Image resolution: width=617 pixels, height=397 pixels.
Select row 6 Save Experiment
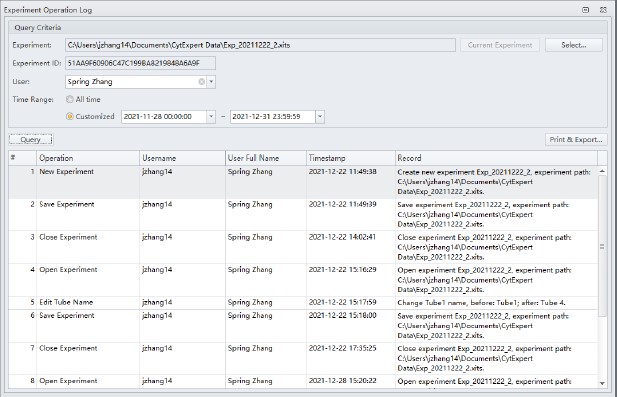tap(303, 326)
